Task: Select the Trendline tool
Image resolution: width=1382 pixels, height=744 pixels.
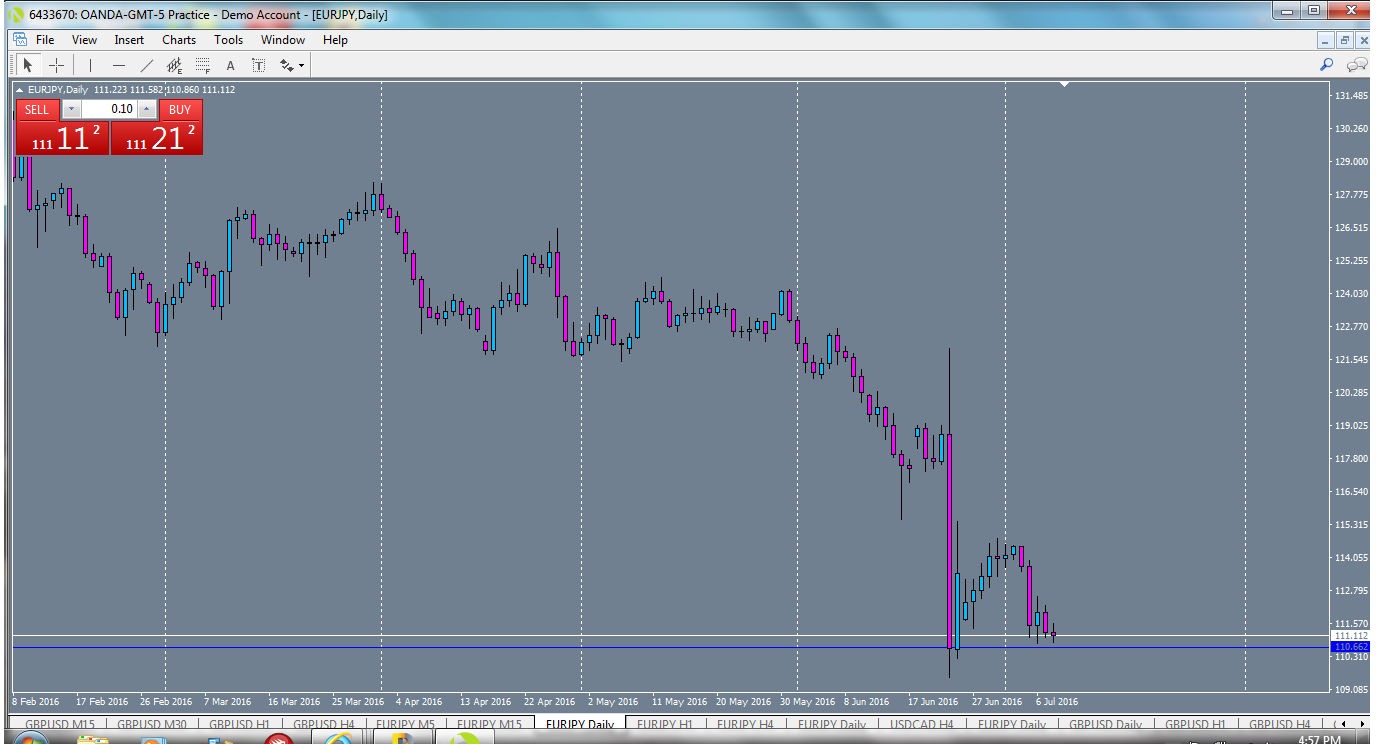Action: pos(146,65)
